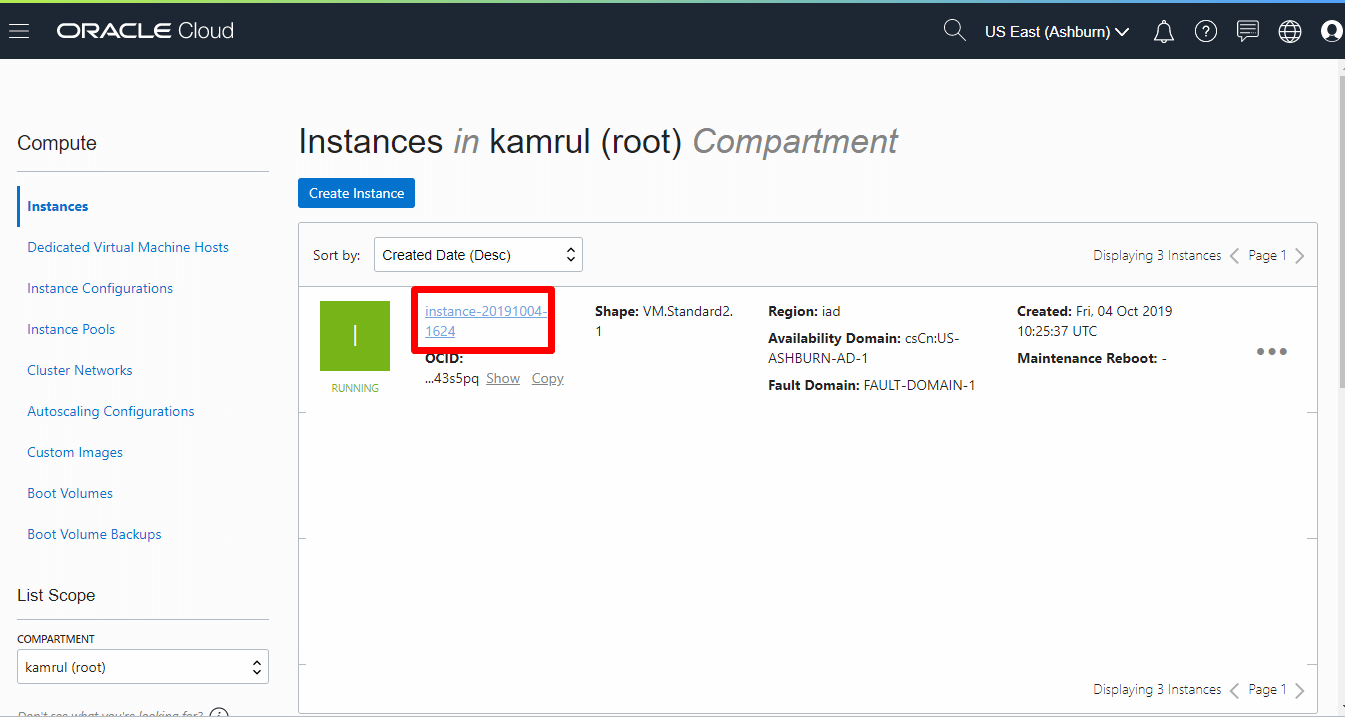The height and width of the screenshot is (717, 1345).
Task: Go to previous page arrow at bottom
Action: coord(1235,690)
